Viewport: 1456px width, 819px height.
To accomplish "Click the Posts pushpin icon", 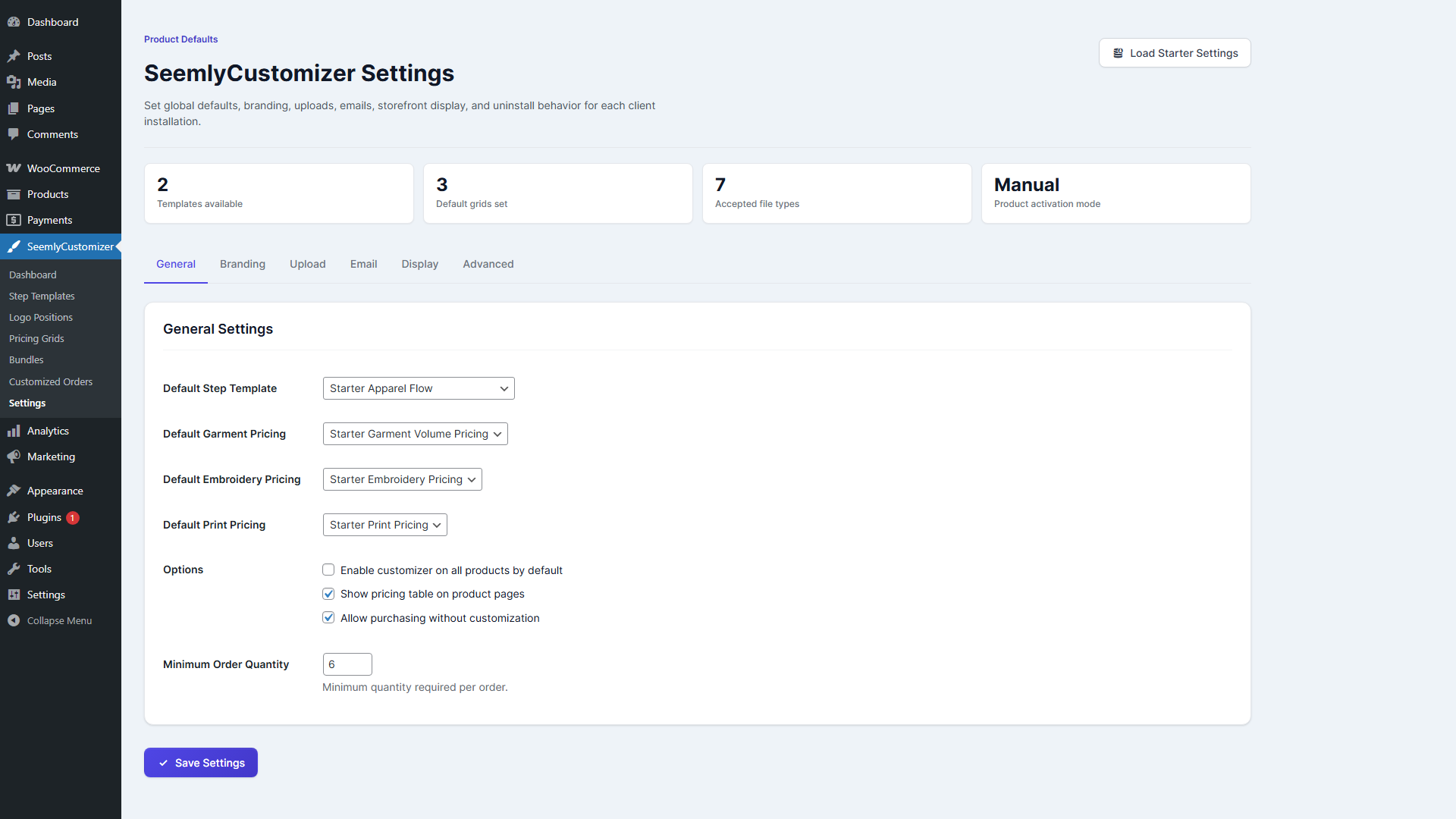I will (x=14, y=56).
